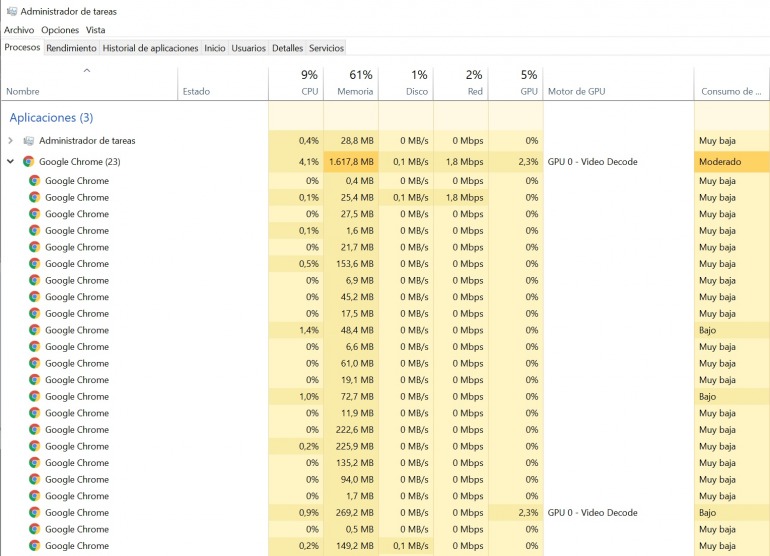Screen dimensions: 770x556
Task: Sort by the Disco column header showing 1%
Action: [x=406, y=83]
